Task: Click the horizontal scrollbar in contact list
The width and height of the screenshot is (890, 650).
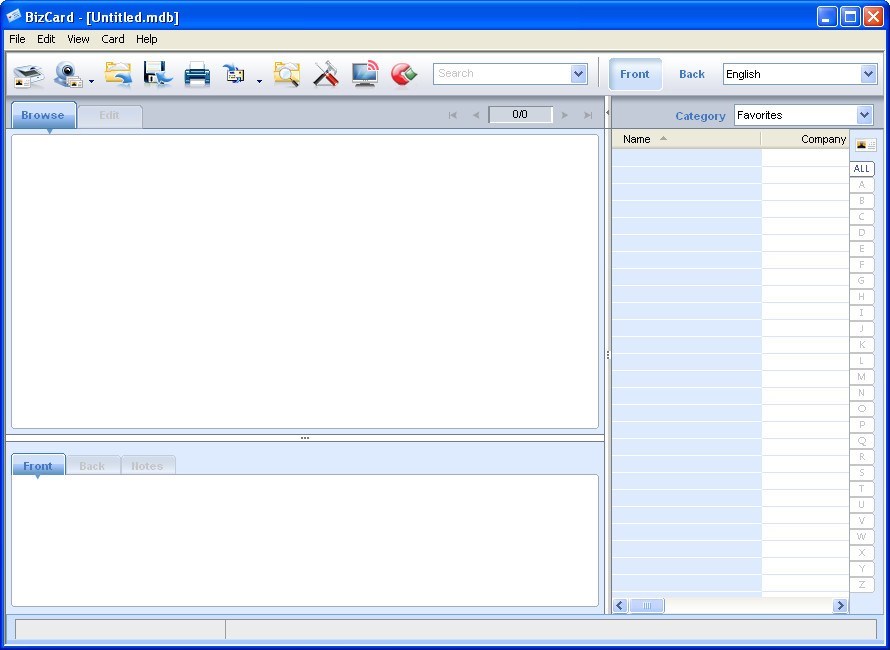Action: (646, 605)
